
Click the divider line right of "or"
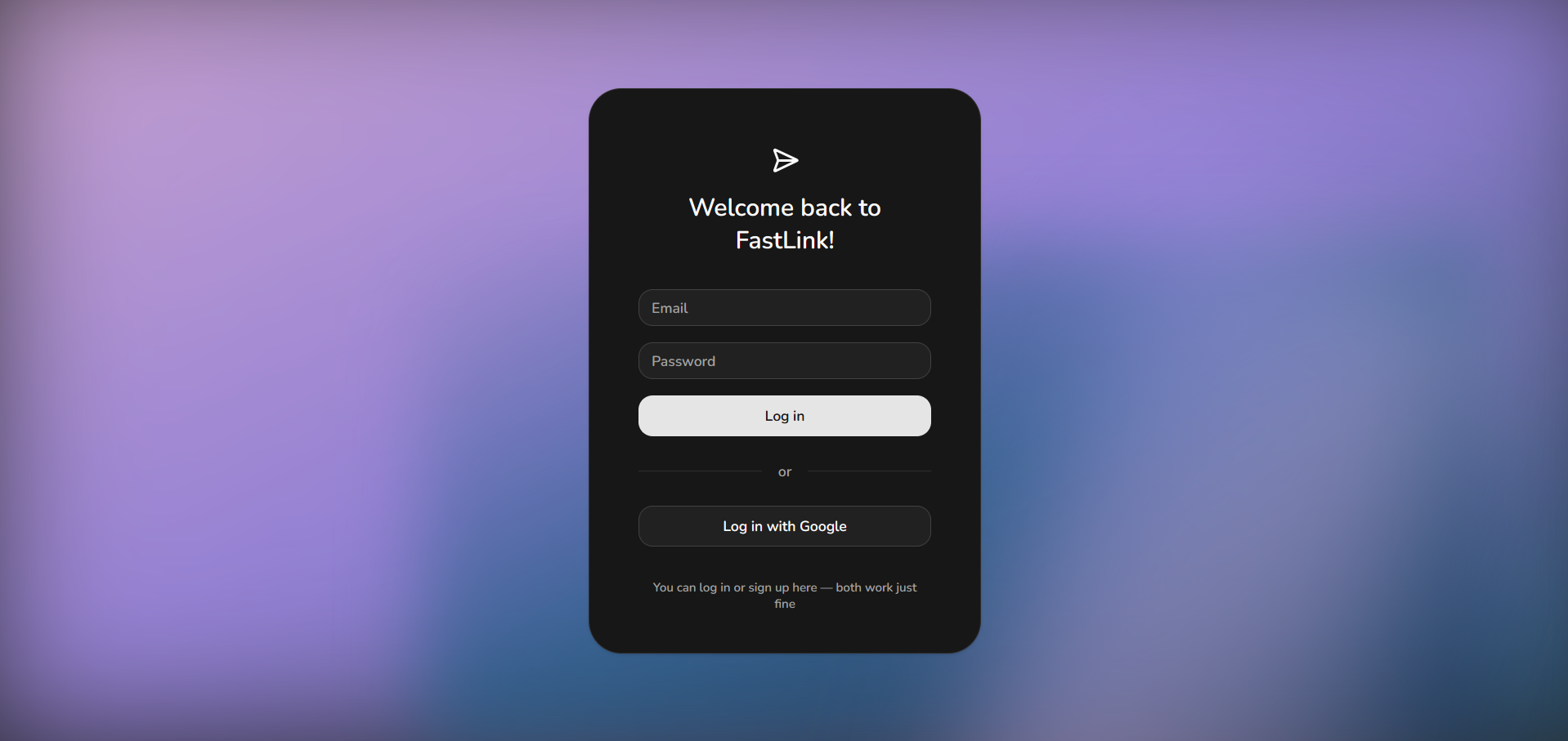click(869, 471)
